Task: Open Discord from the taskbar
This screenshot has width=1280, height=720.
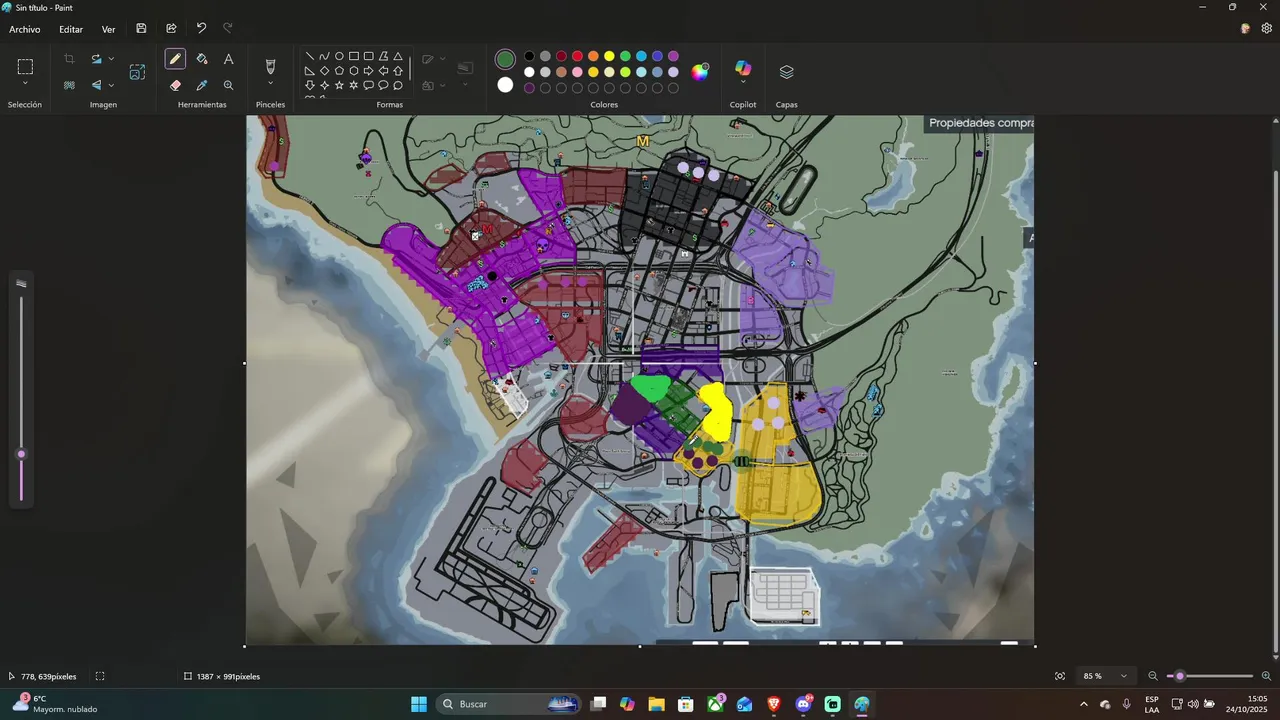Action: [803, 704]
